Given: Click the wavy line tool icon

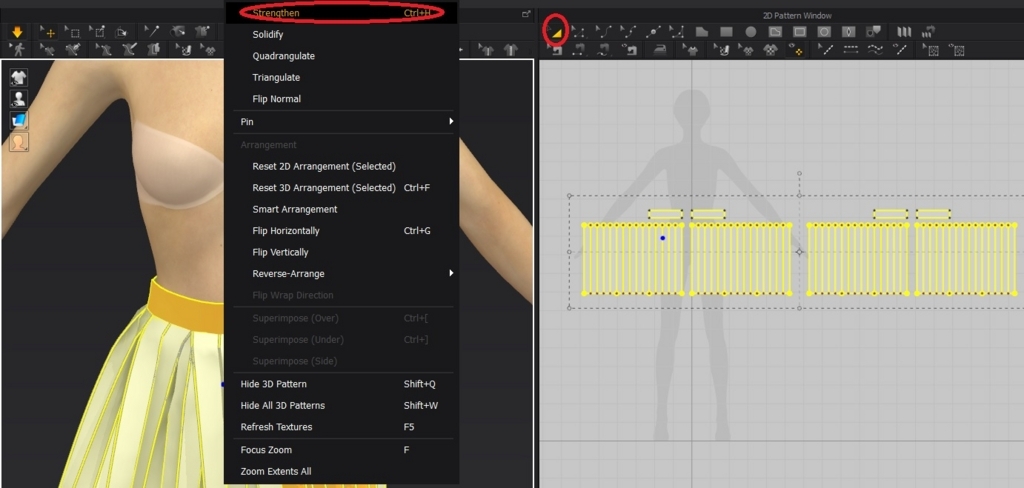Looking at the screenshot, I should (x=876, y=50).
